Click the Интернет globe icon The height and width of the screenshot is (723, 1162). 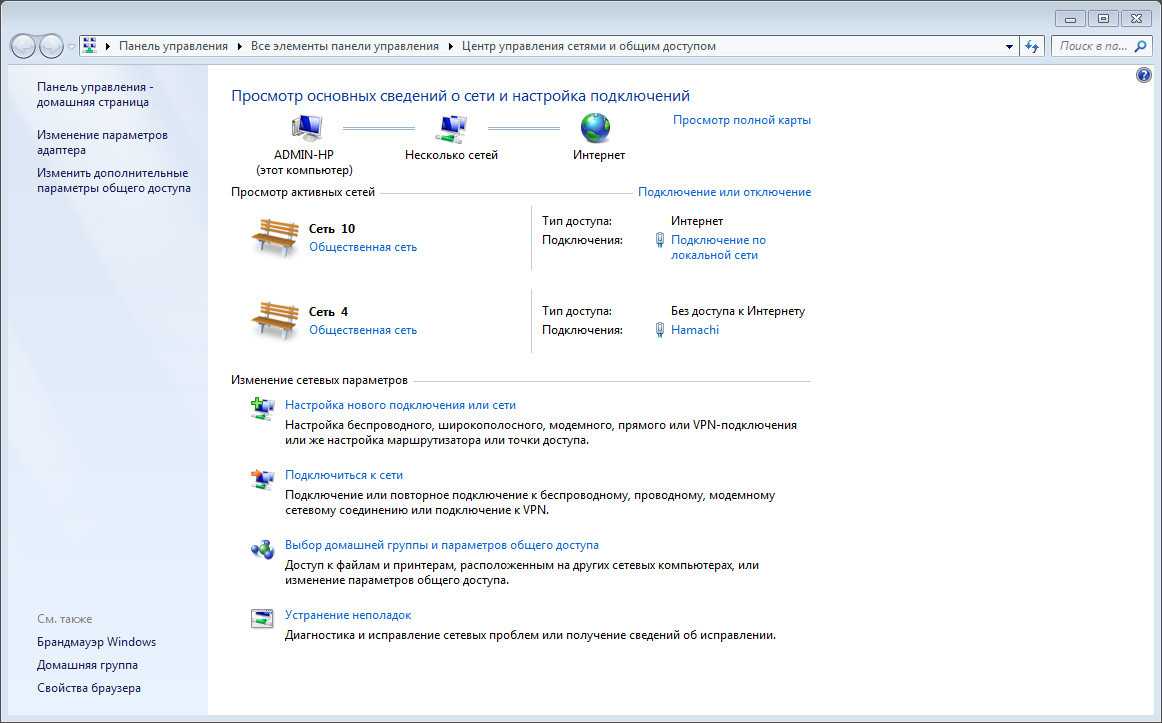595,128
